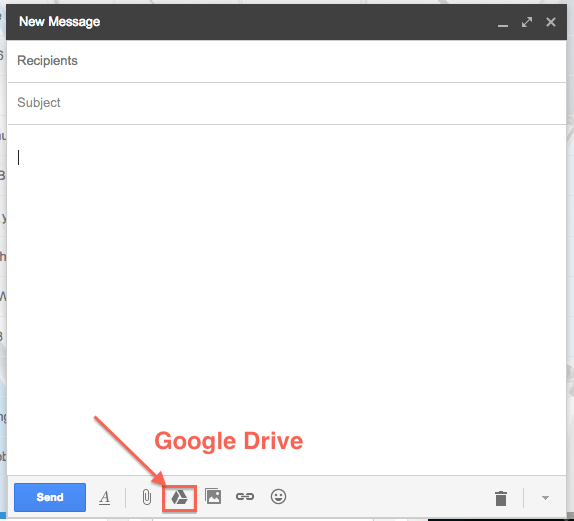Screen dimensions: 574x521
Task: Discard the draft with the trash icon
Action: (x=500, y=498)
